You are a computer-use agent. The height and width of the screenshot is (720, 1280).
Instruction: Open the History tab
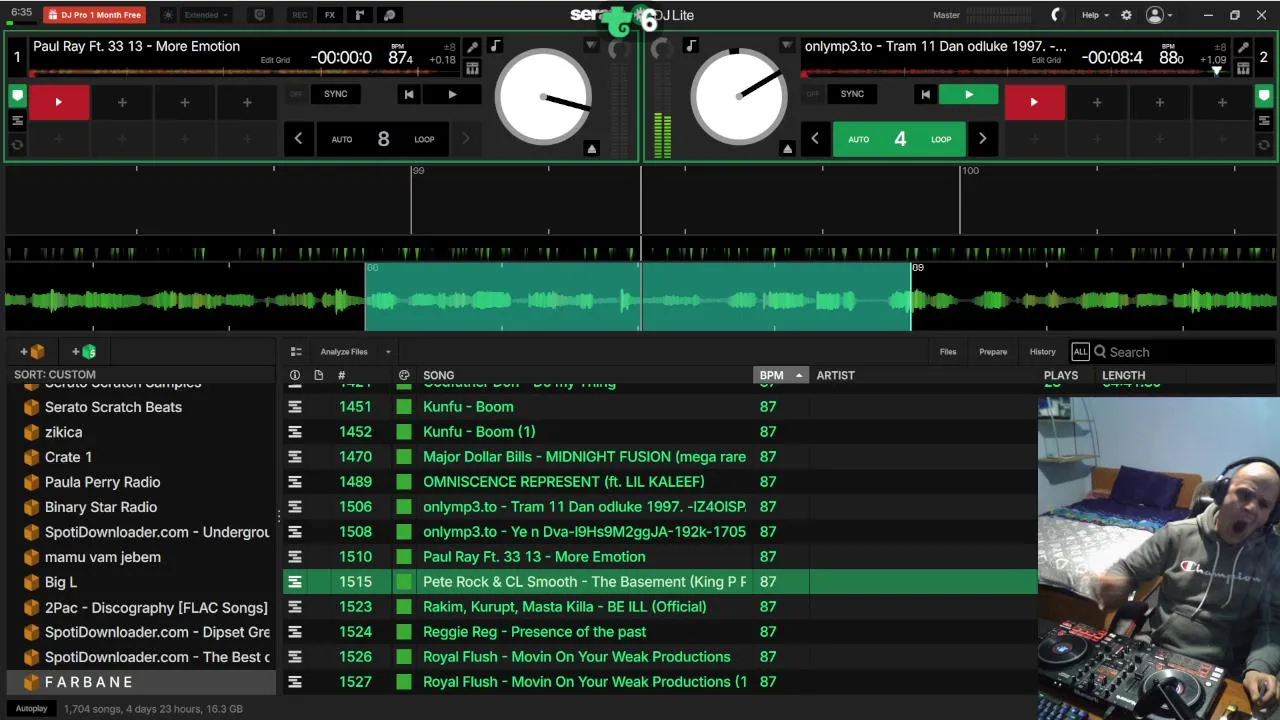point(1042,352)
